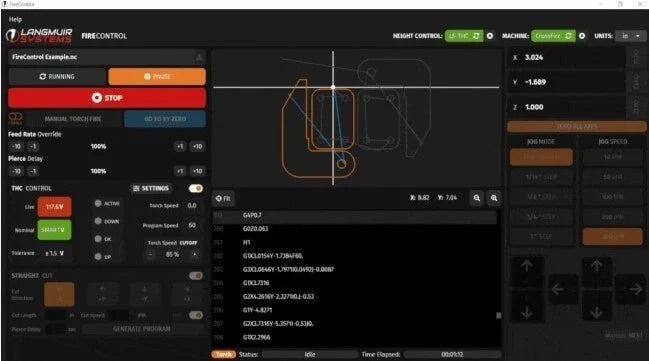Decrease feed rate override by 1
The height and width of the screenshot is (361, 649).
point(33,147)
